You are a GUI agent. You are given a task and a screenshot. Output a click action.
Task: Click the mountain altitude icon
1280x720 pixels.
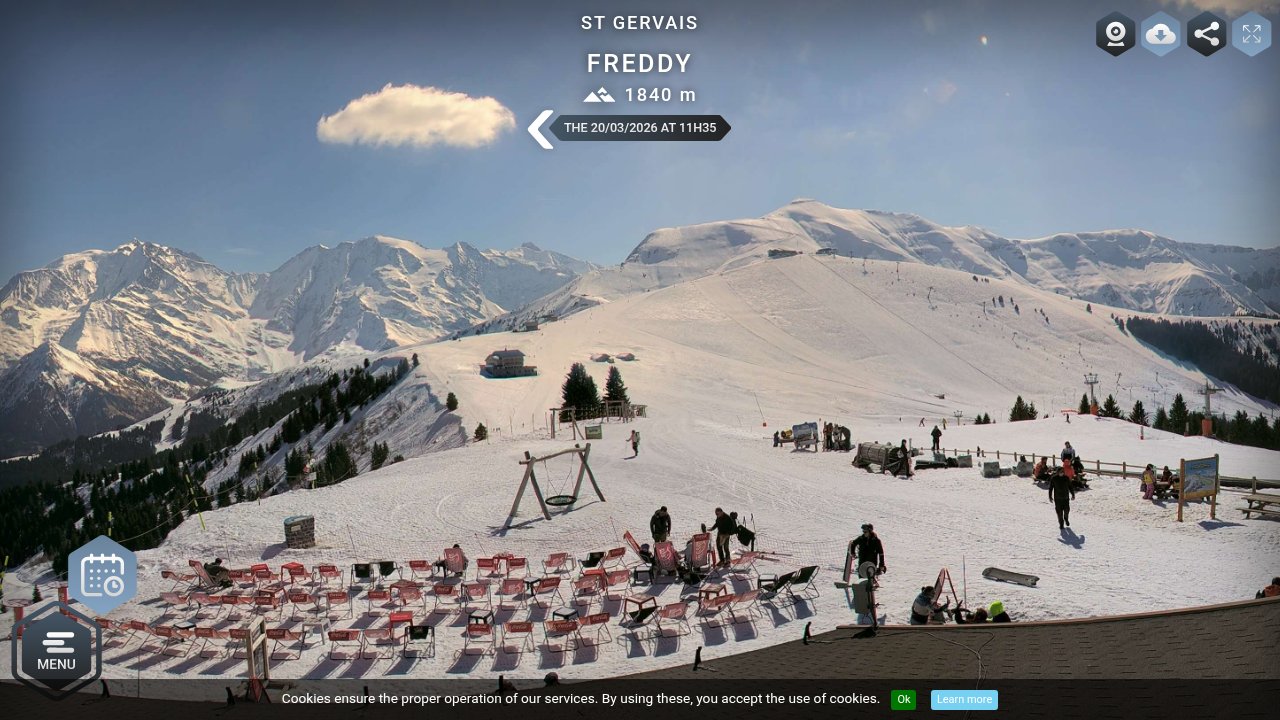click(x=599, y=95)
